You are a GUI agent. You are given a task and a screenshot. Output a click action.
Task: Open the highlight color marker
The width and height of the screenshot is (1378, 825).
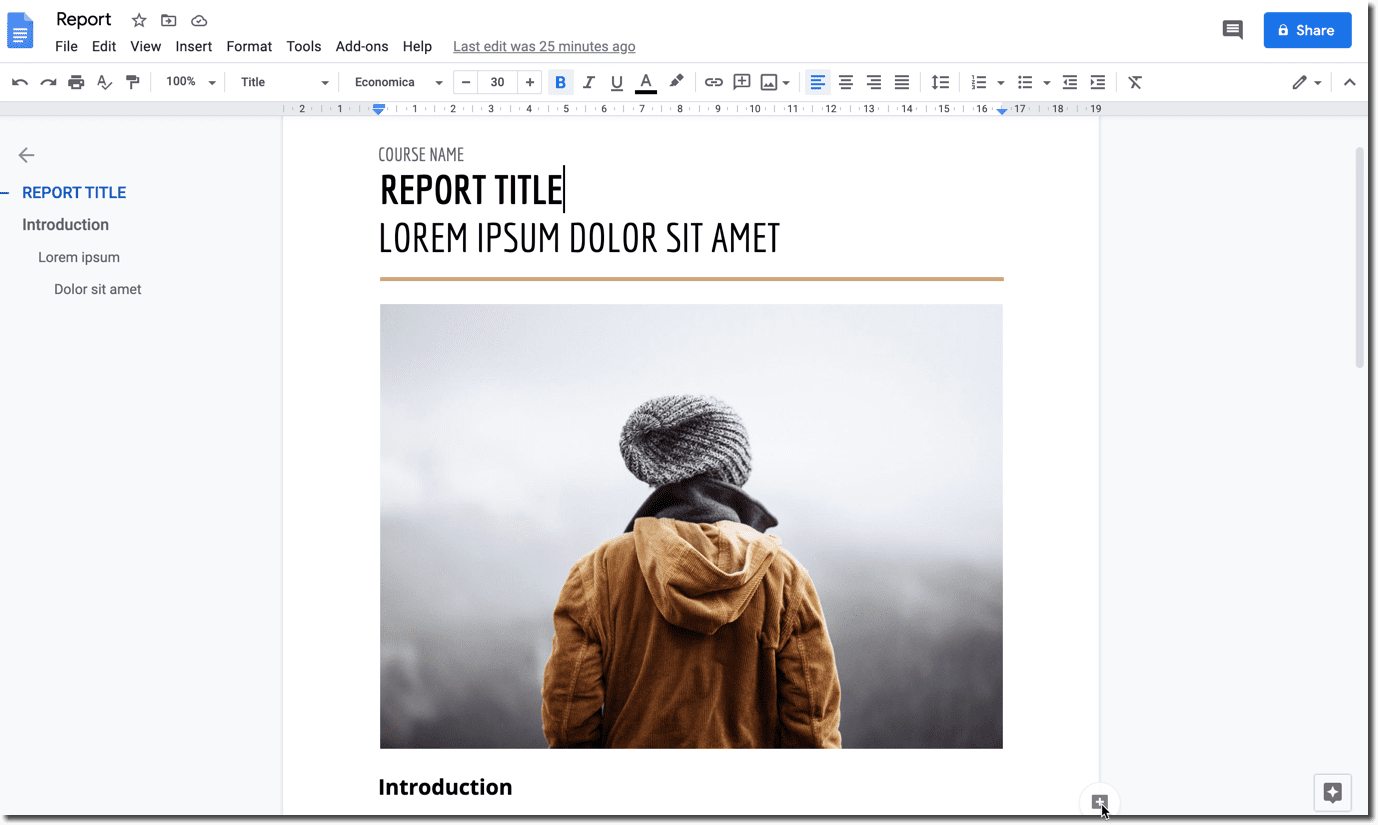pyautogui.click(x=676, y=82)
